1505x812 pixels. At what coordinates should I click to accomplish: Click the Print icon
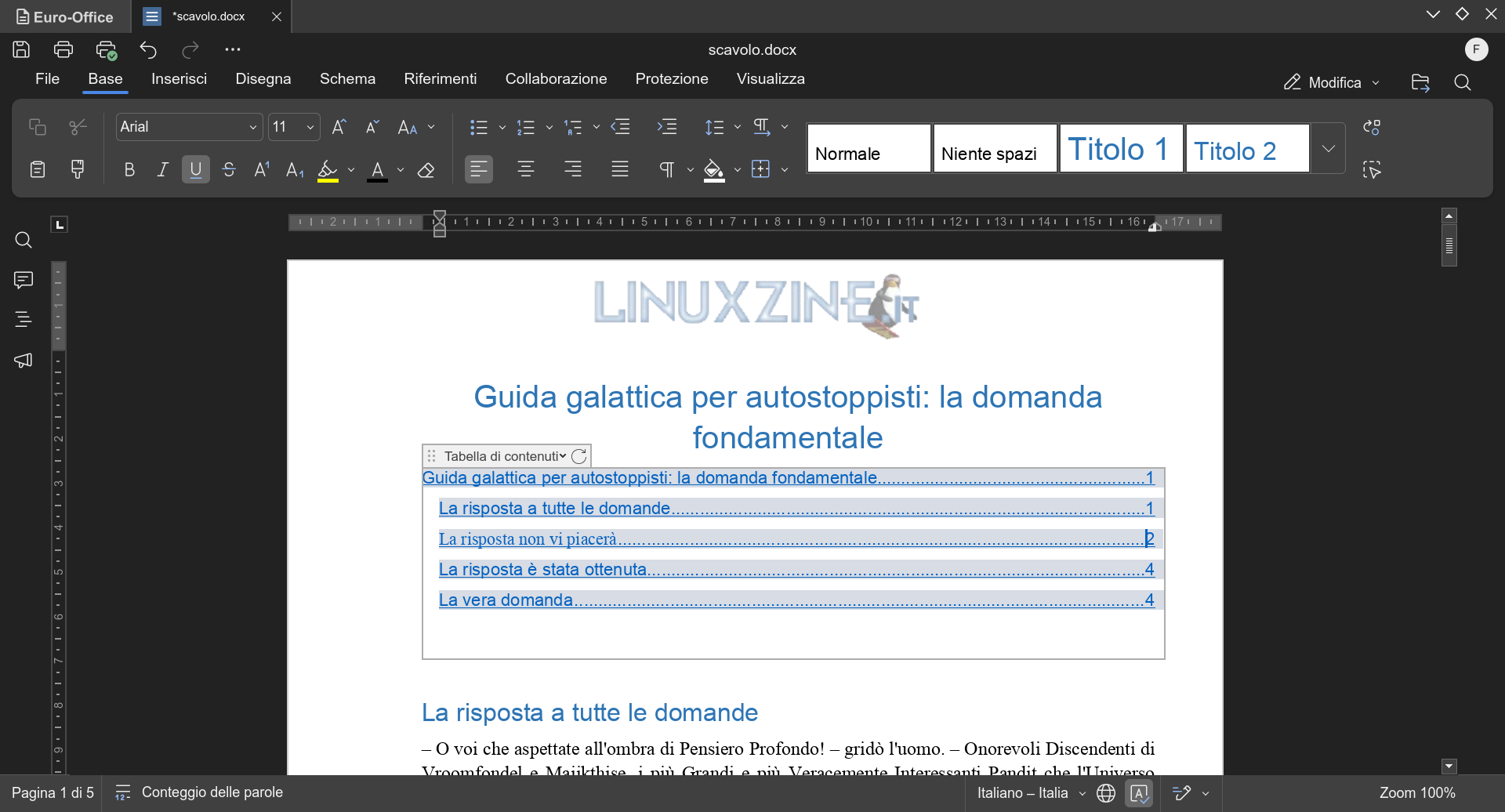pos(63,49)
